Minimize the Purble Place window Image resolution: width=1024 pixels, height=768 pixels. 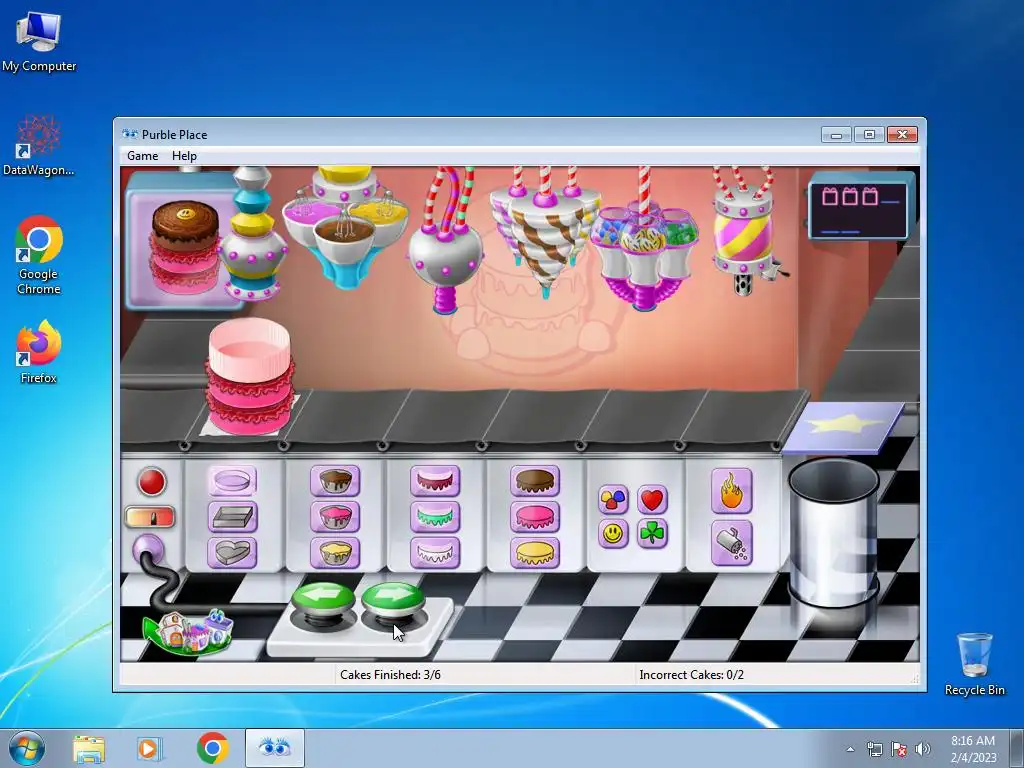(x=837, y=135)
